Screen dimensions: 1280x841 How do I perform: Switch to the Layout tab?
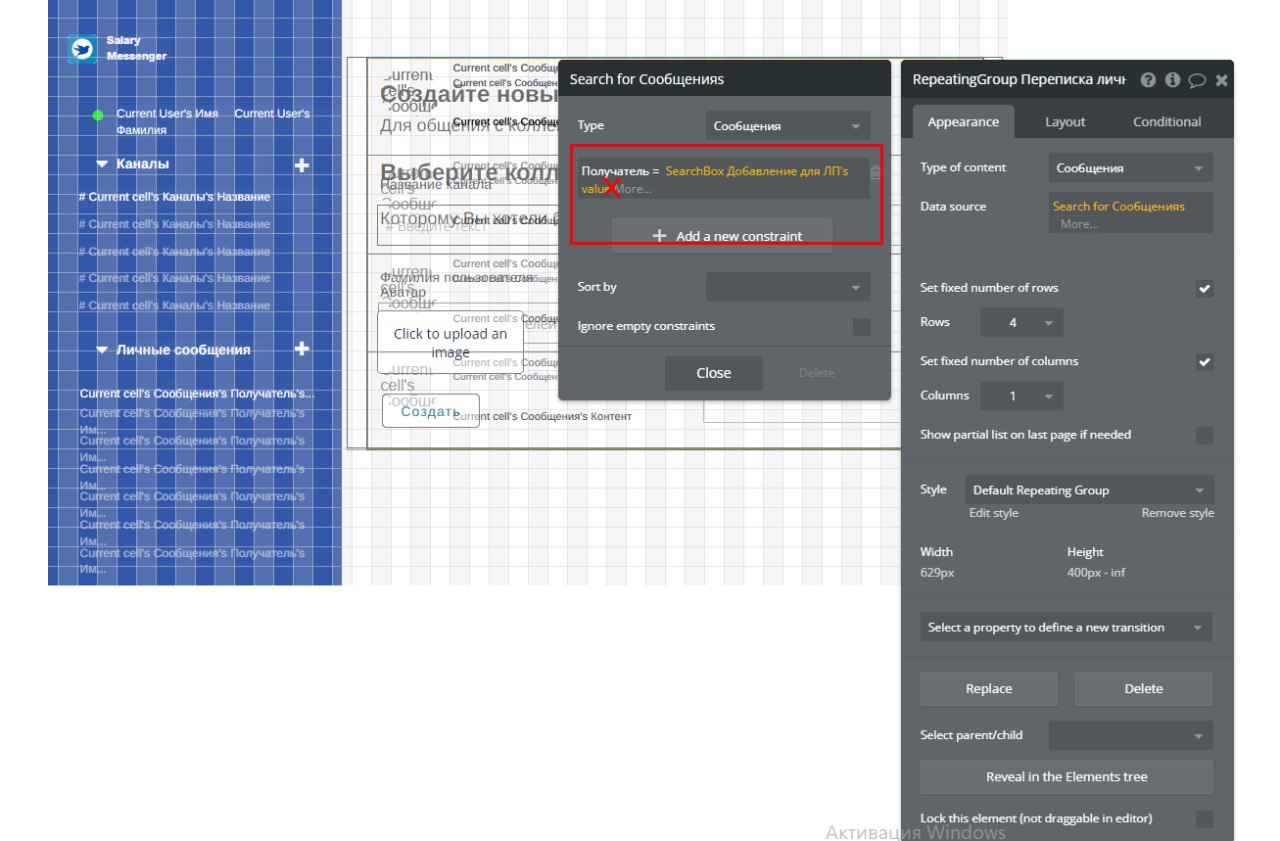pyautogui.click(x=1065, y=122)
